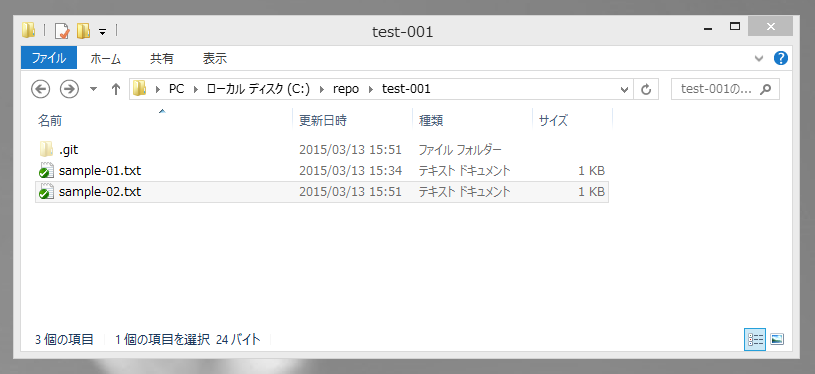Switch to the ホーム ribbon tab

(x=106, y=59)
